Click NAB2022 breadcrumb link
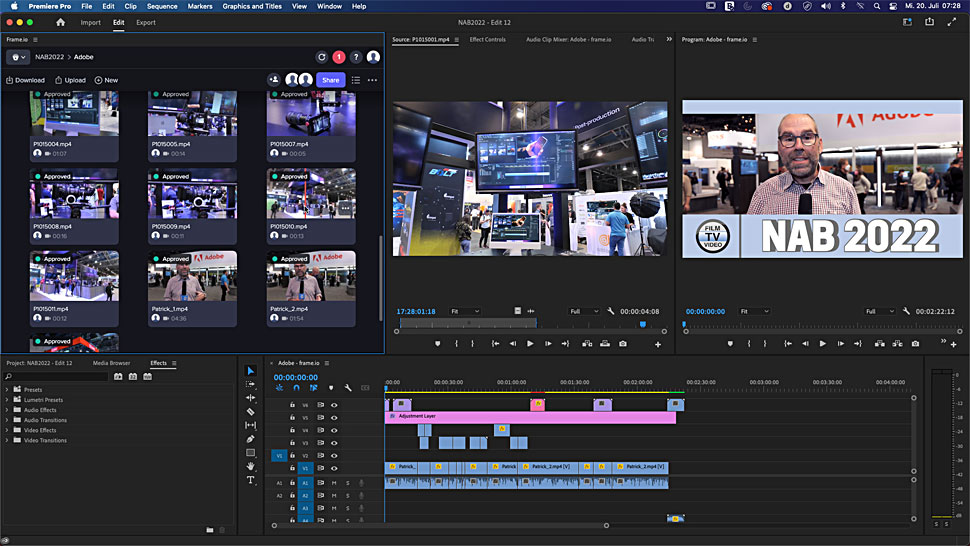The width and height of the screenshot is (970, 546). [x=49, y=57]
